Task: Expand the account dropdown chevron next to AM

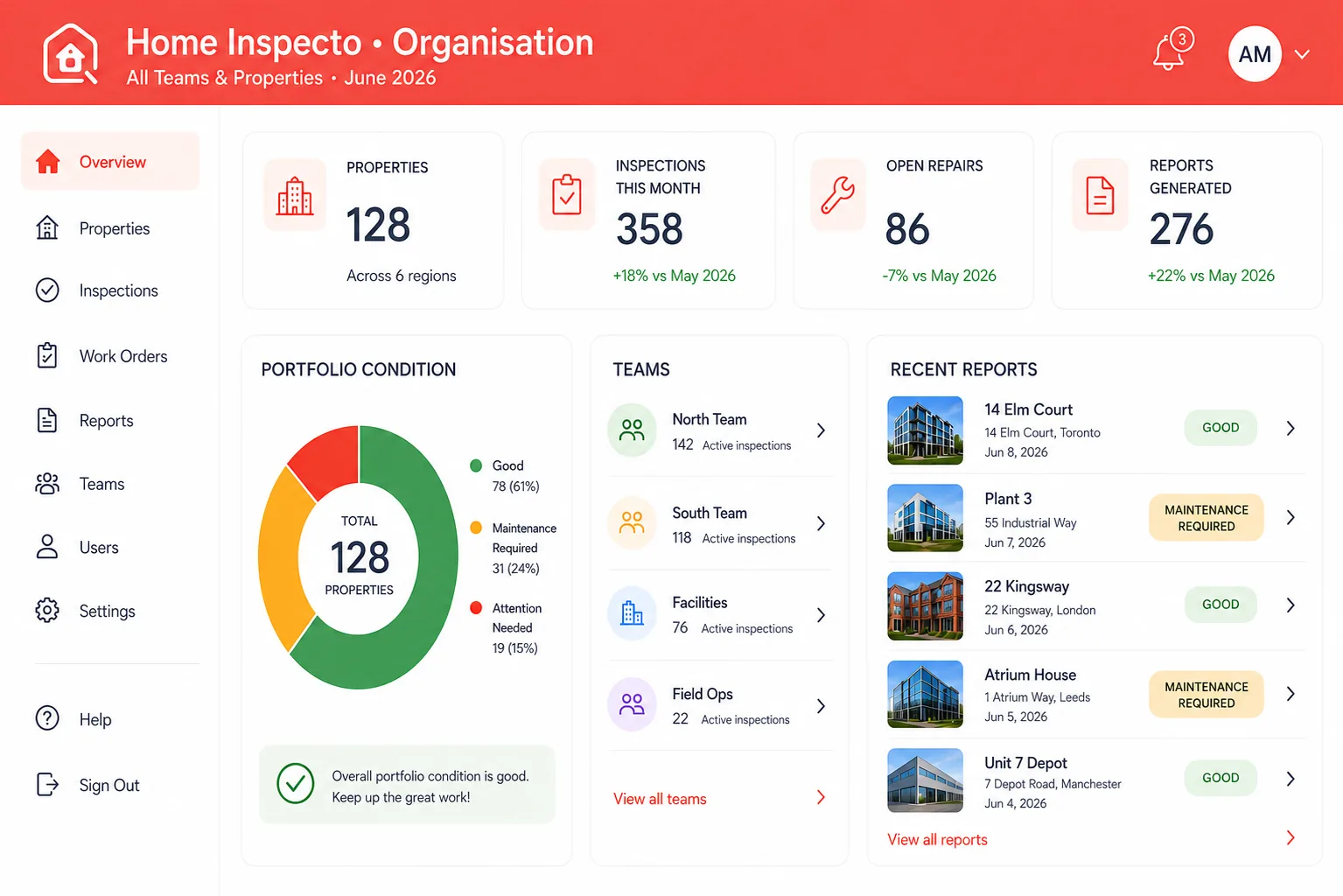Action: coord(1302,54)
